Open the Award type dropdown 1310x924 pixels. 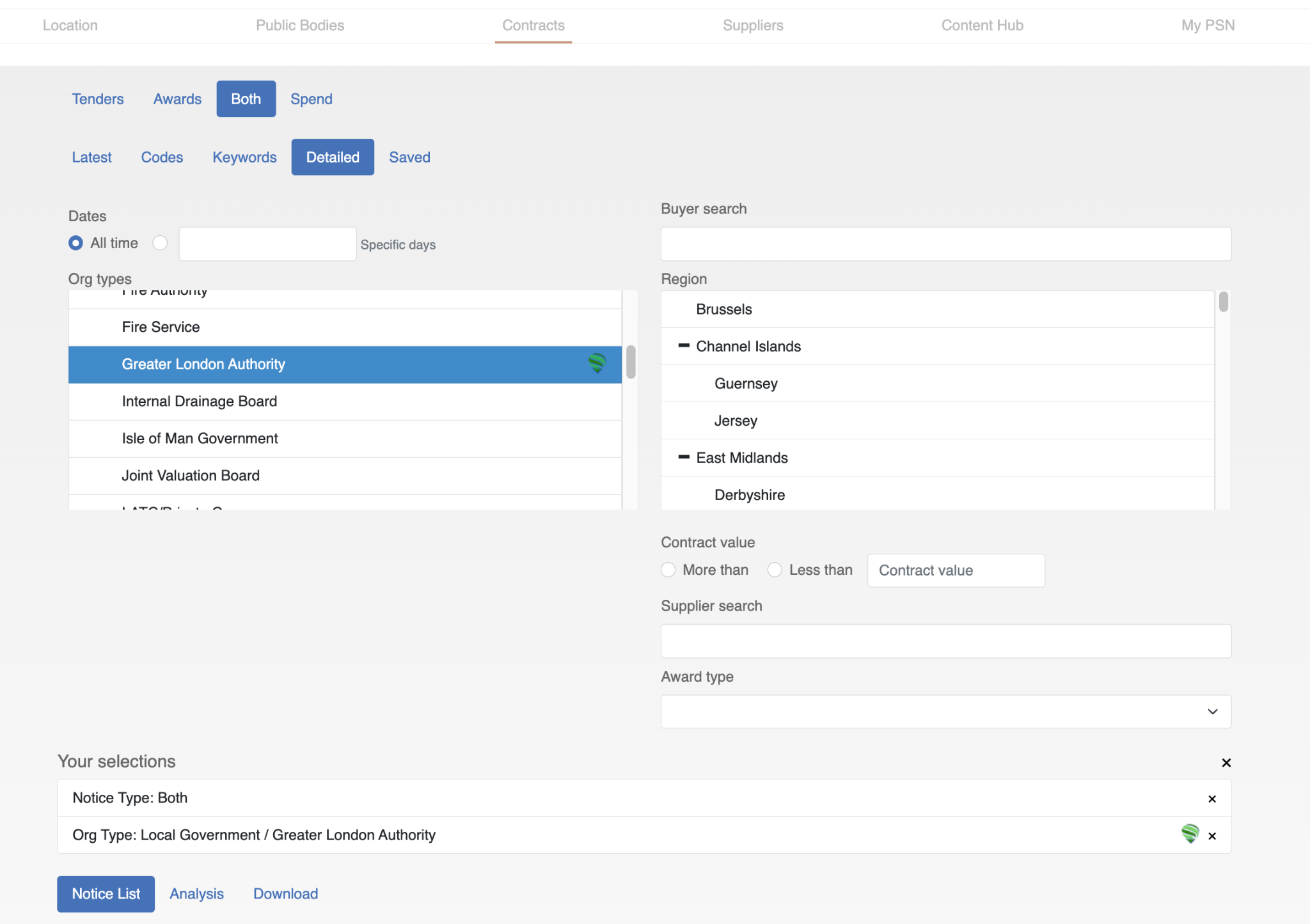pos(945,711)
